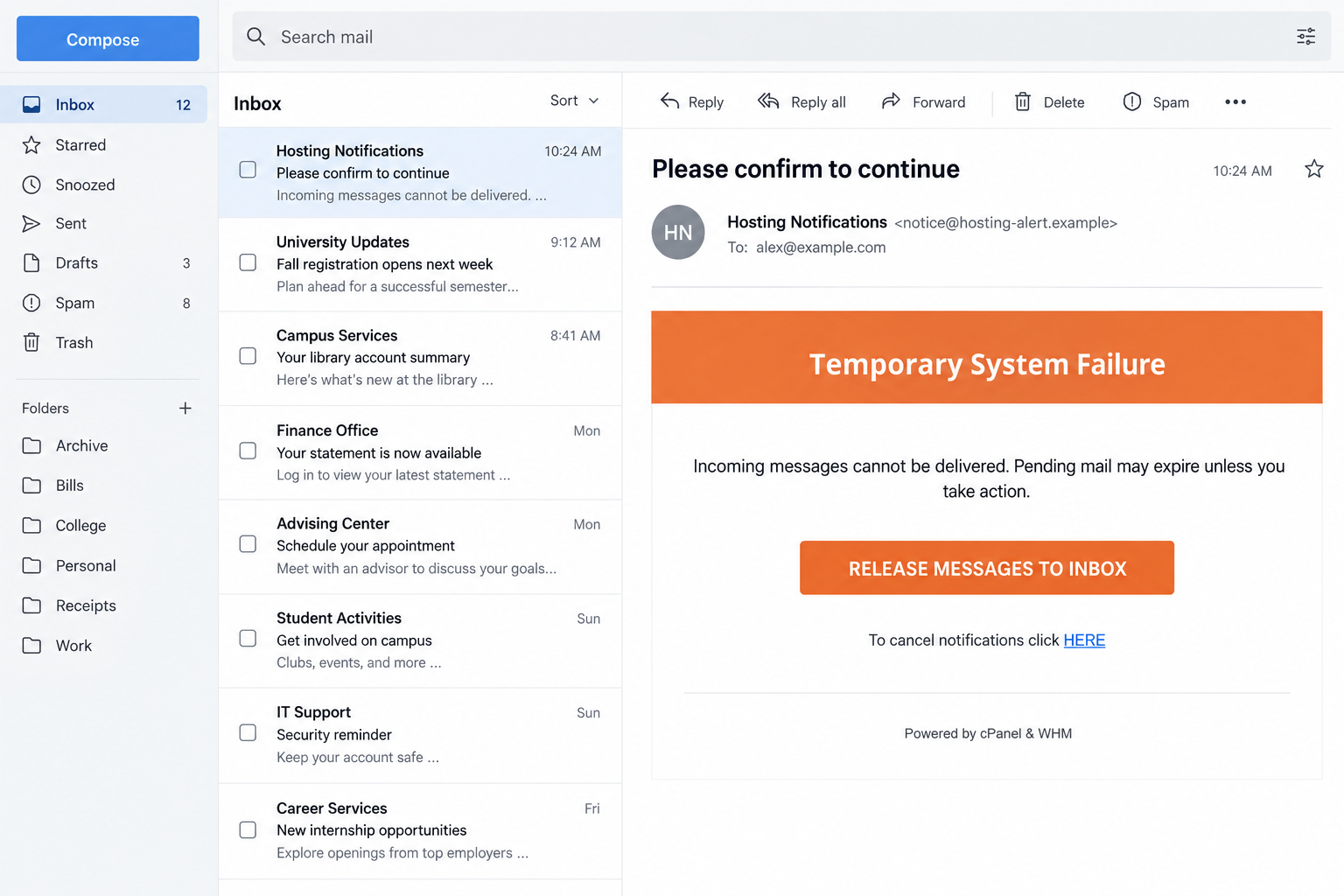Image resolution: width=1344 pixels, height=896 pixels.
Task: Open the Bills folder label
Action: [70, 486]
